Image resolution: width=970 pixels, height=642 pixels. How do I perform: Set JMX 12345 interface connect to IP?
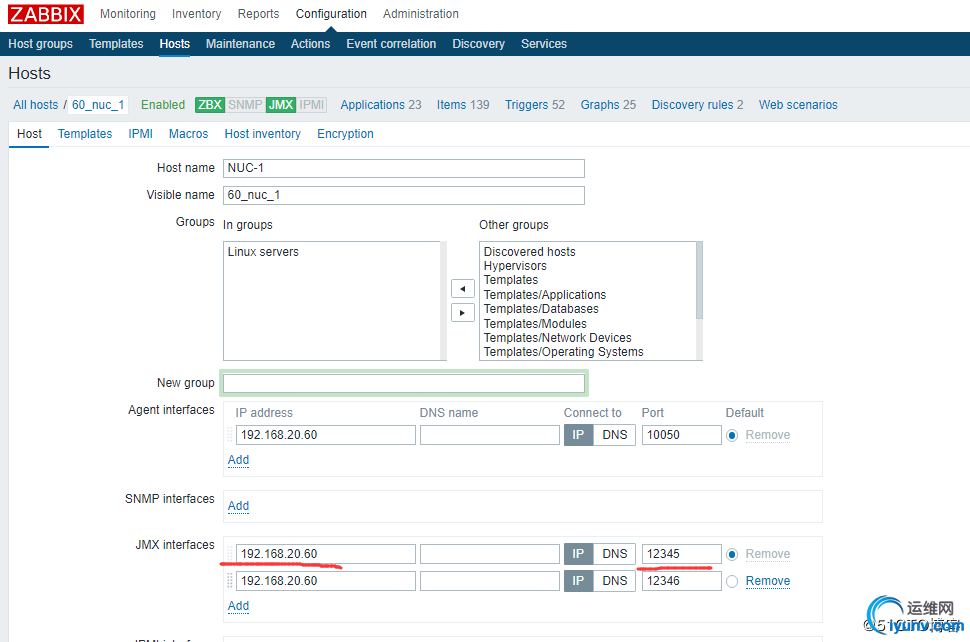pos(578,554)
